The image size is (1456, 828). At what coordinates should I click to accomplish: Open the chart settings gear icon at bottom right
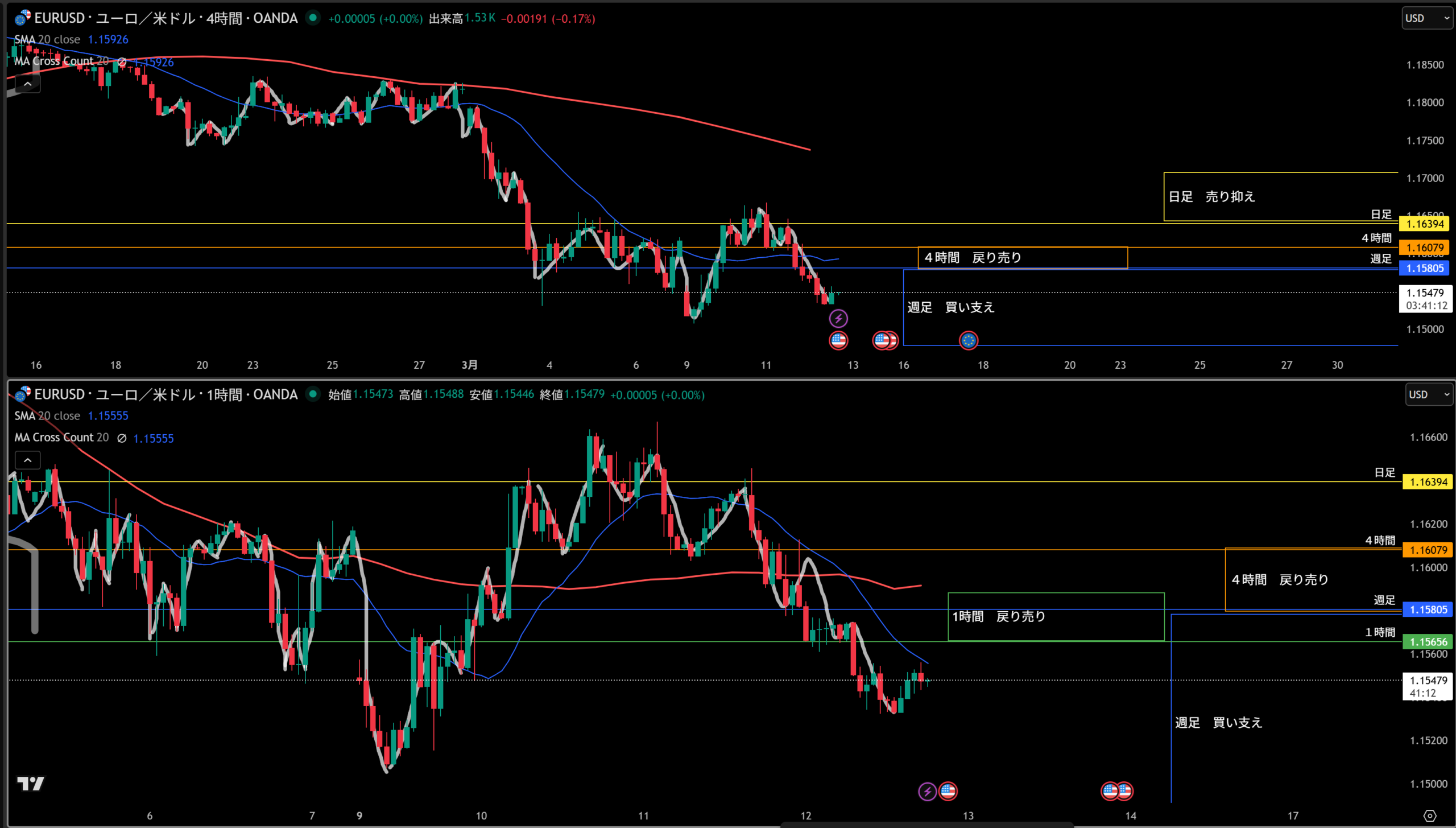pos(1430,815)
